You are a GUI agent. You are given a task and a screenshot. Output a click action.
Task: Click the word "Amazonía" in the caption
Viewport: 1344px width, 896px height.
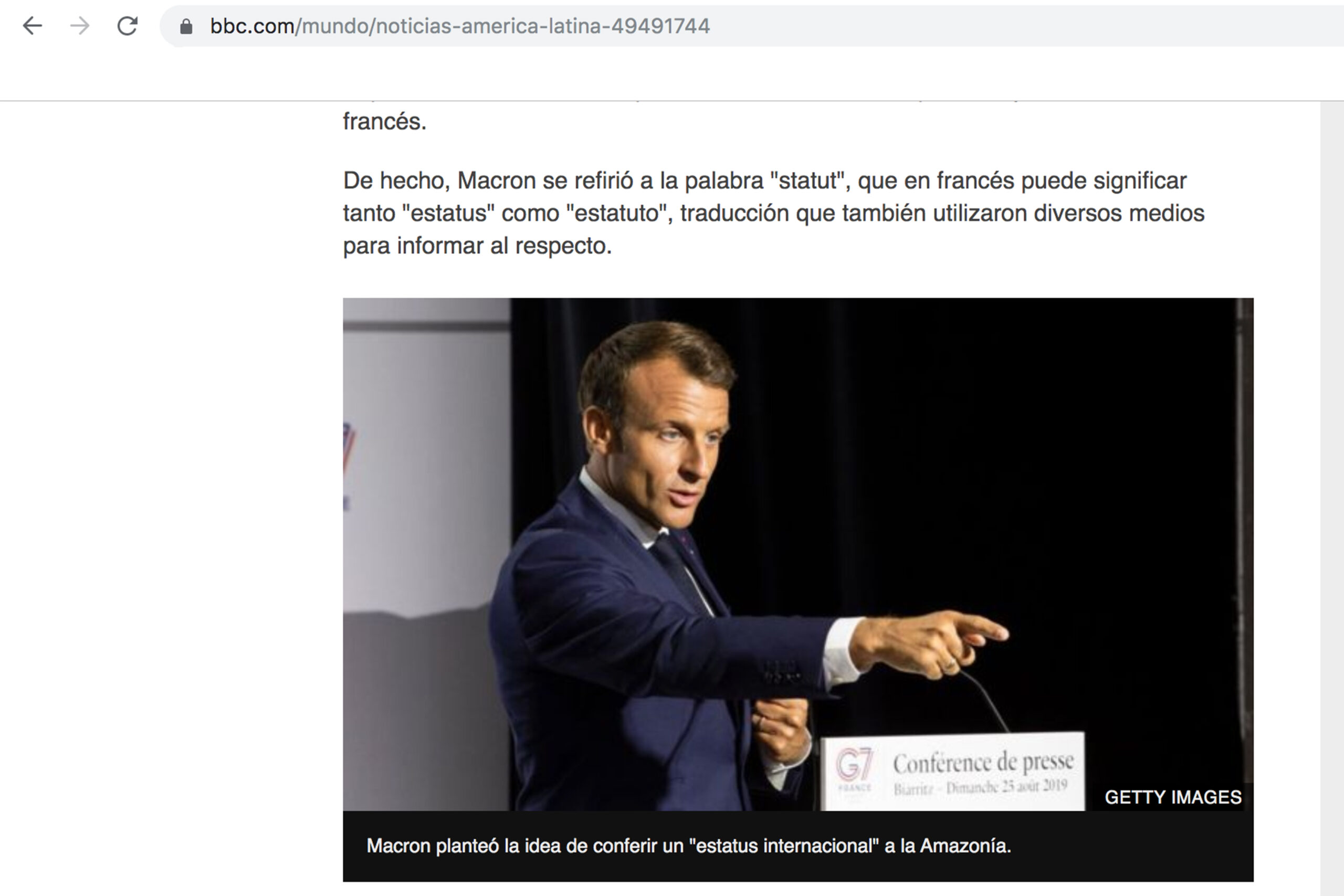[965, 846]
